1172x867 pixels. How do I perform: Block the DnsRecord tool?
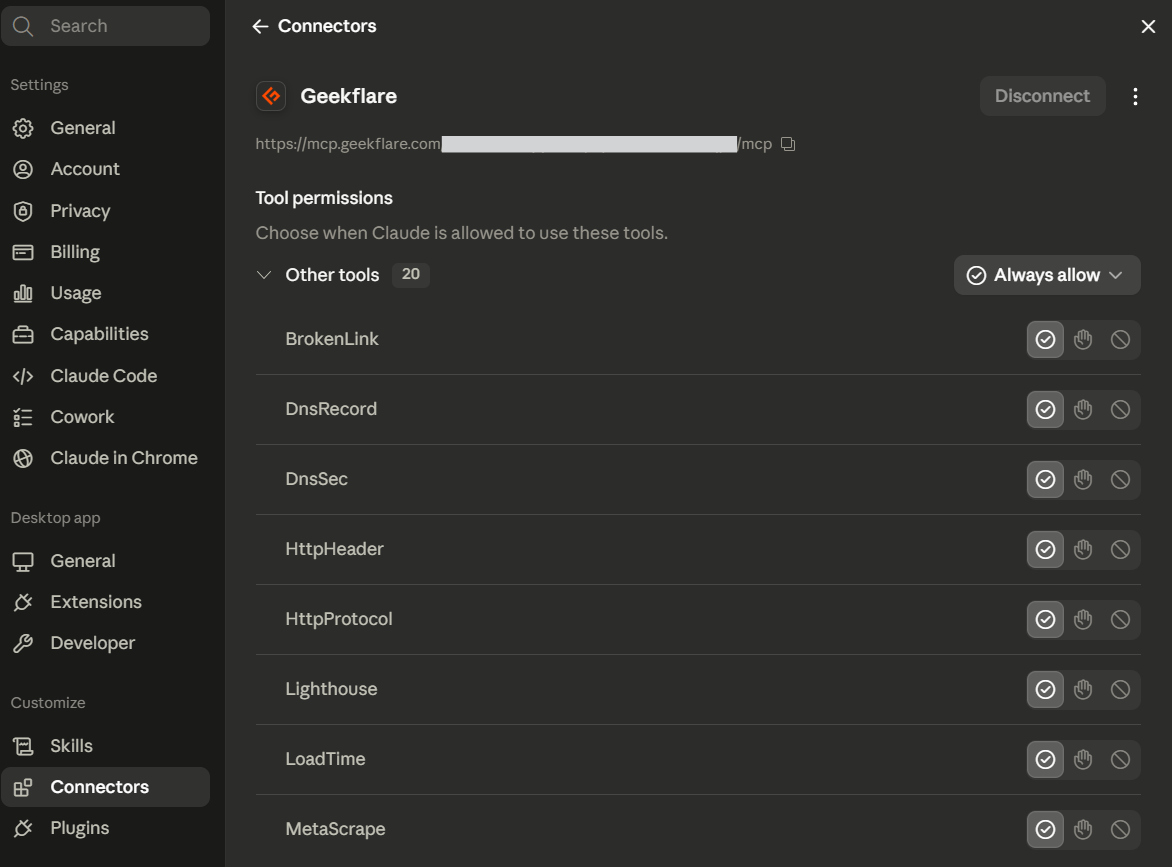pyautogui.click(x=1120, y=410)
